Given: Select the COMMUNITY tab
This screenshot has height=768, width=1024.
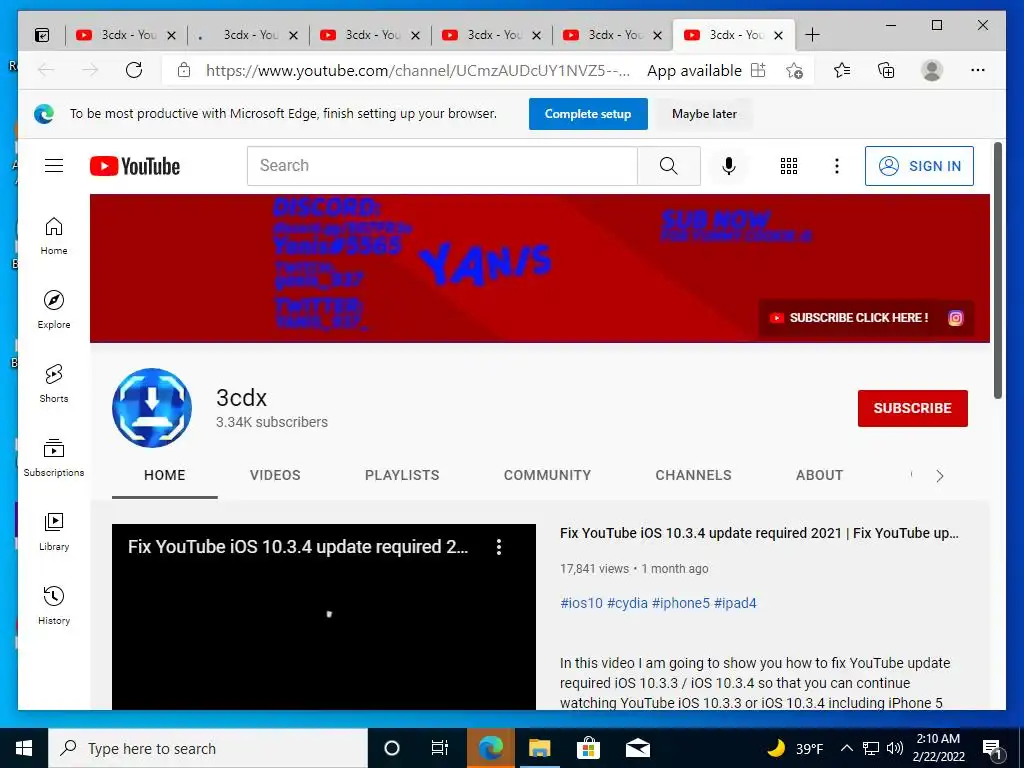Looking at the screenshot, I should click(547, 475).
